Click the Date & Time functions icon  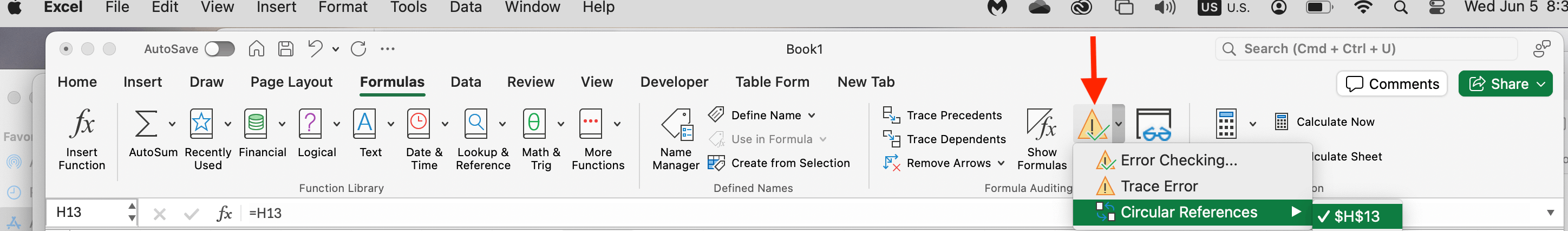click(x=419, y=124)
